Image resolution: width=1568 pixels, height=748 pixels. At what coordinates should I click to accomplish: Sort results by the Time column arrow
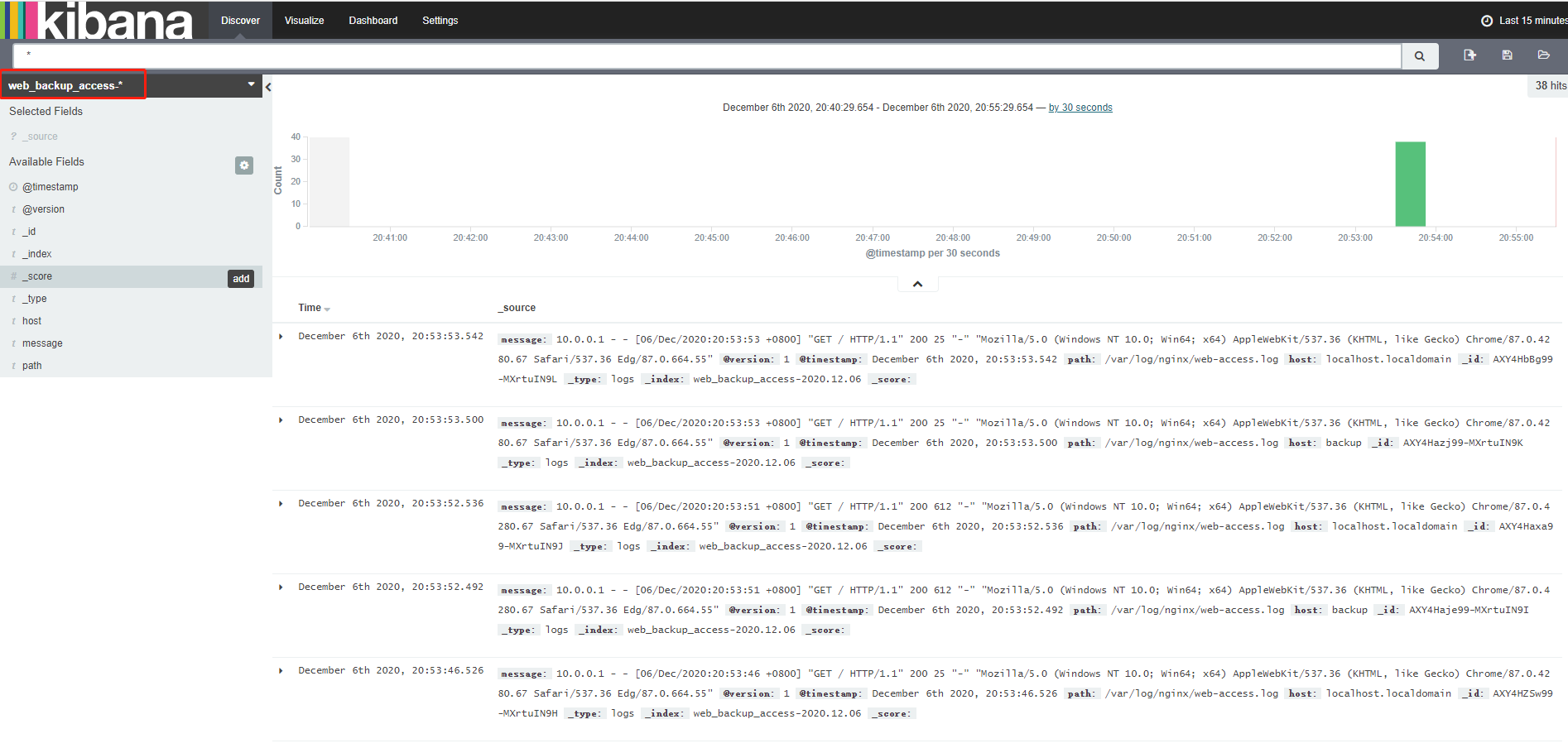point(328,309)
